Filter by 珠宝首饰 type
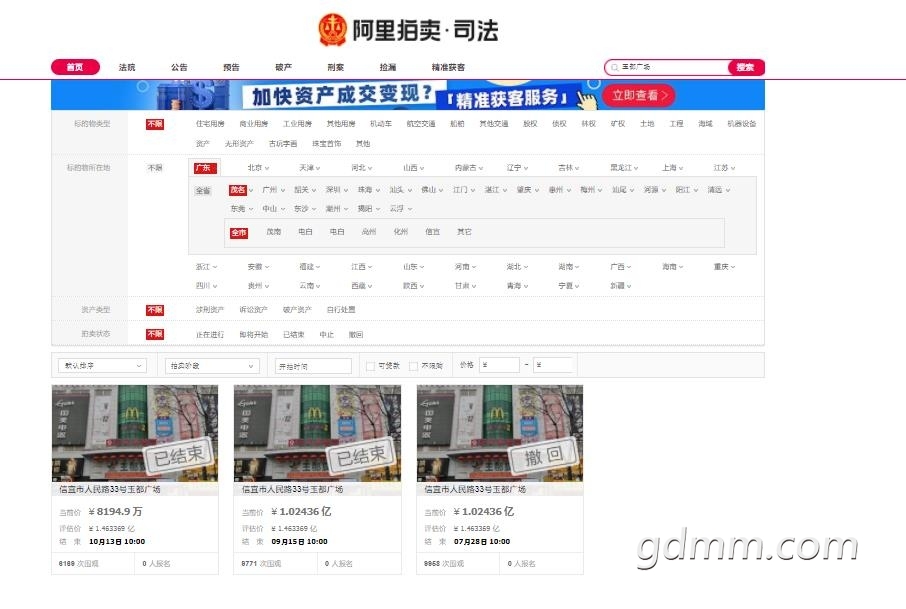 tap(326, 143)
